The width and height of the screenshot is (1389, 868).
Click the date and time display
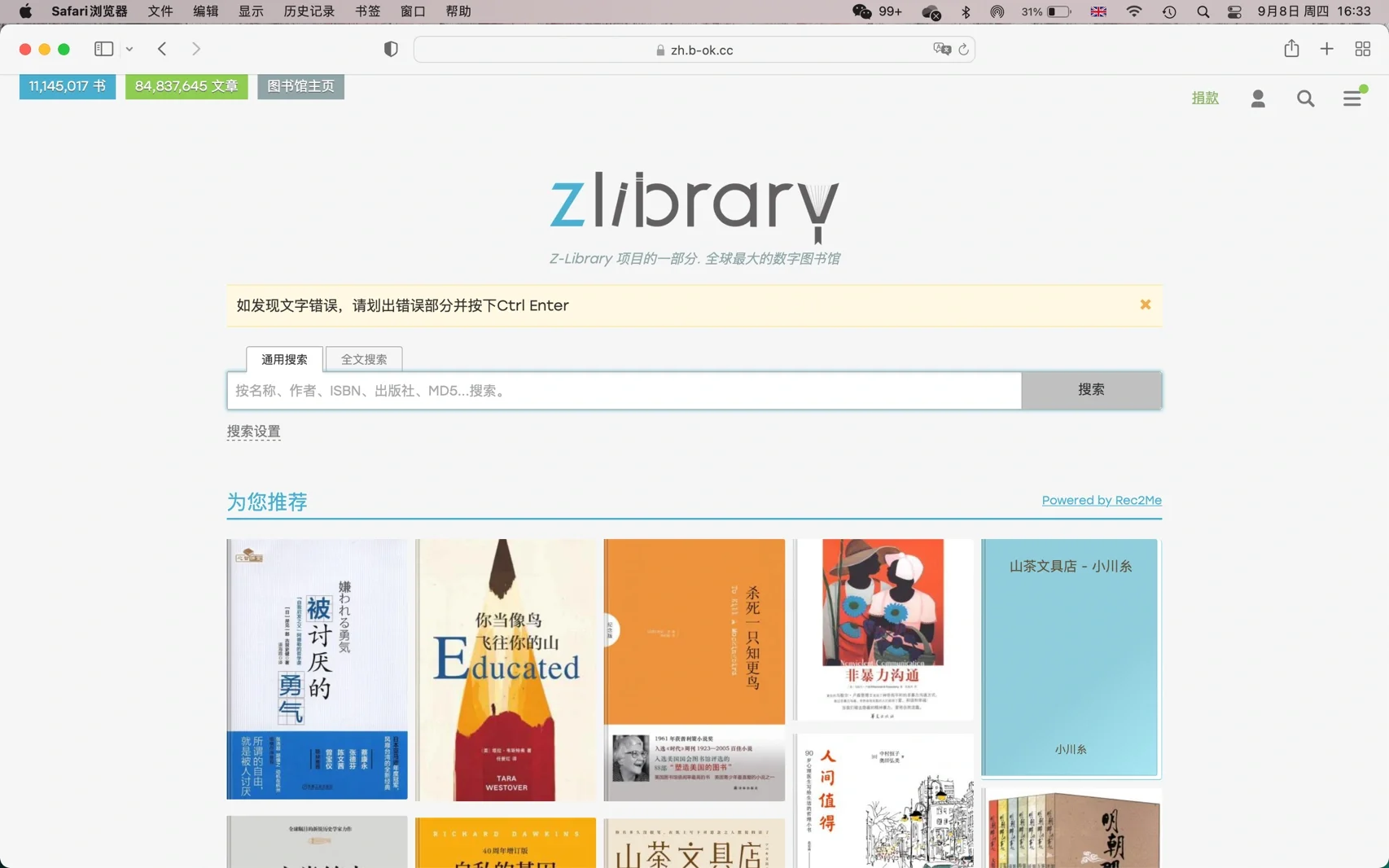pos(1314,11)
